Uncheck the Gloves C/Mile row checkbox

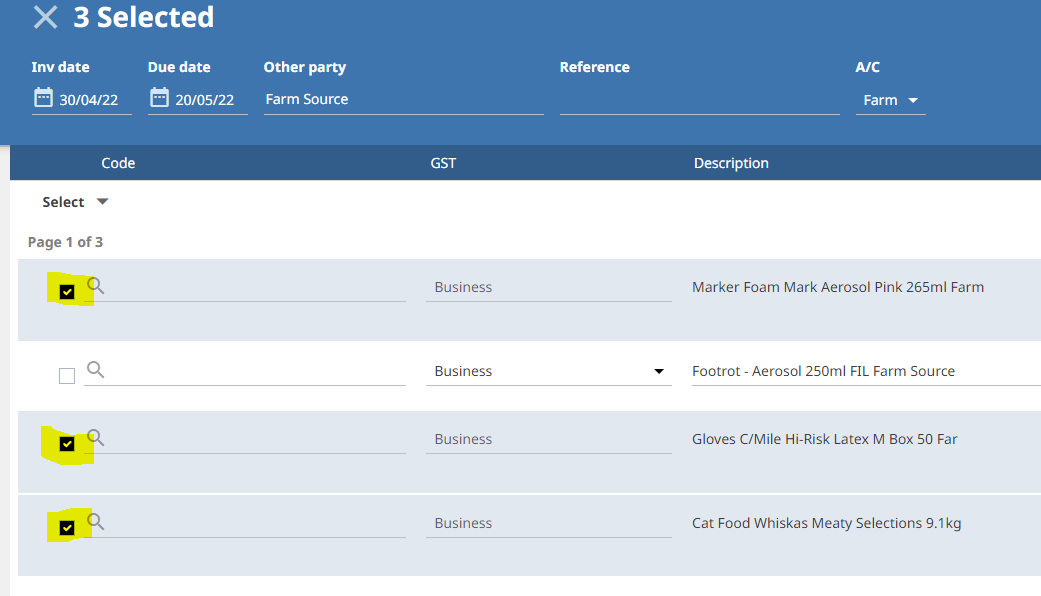pos(67,444)
